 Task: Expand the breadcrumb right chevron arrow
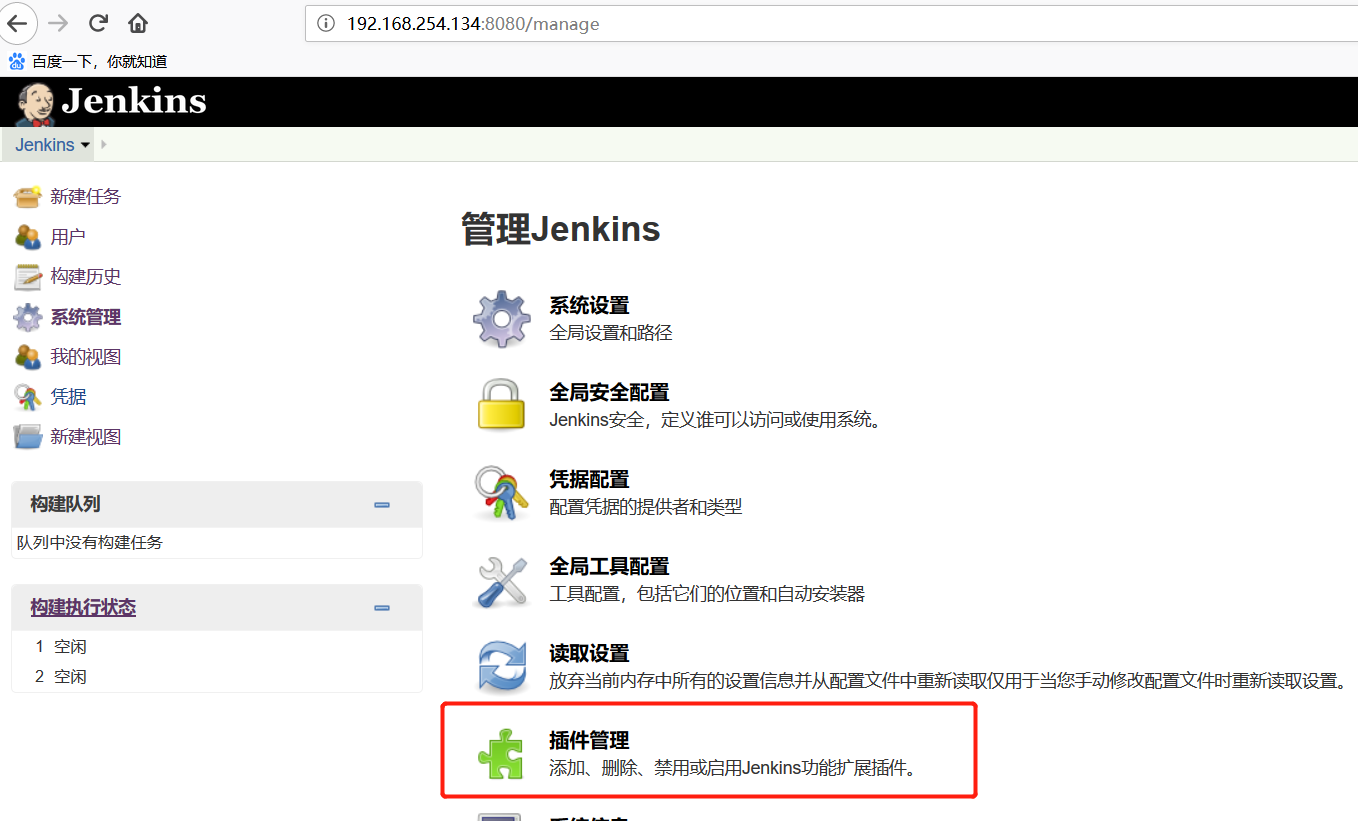click(104, 144)
